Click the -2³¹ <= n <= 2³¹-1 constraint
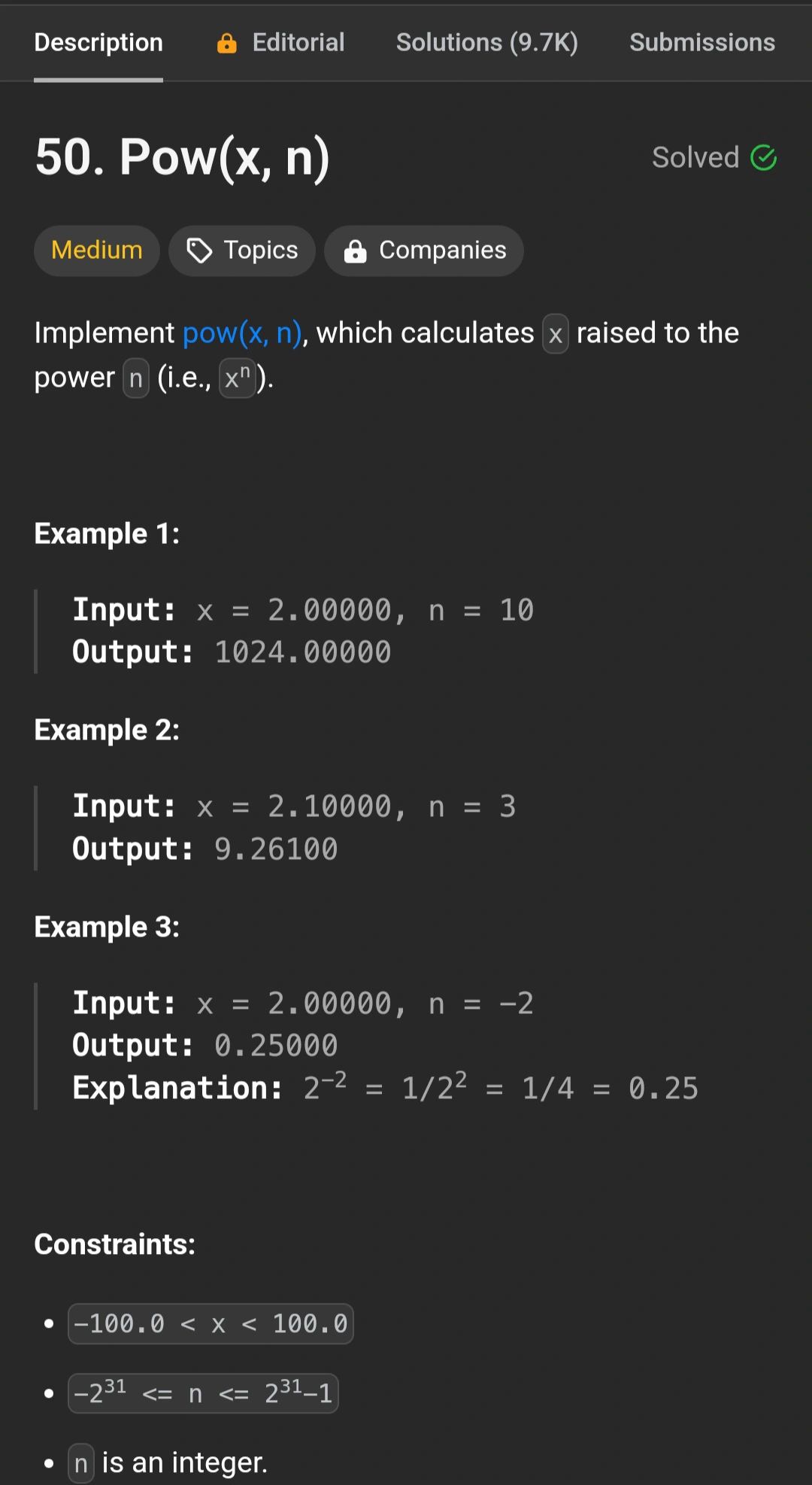This screenshot has width=812, height=1485. coord(203,1393)
